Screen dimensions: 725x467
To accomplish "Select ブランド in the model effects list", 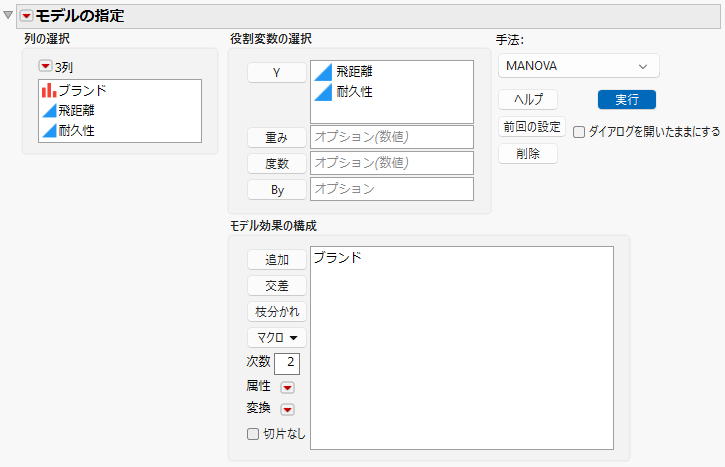I will coord(338,257).
